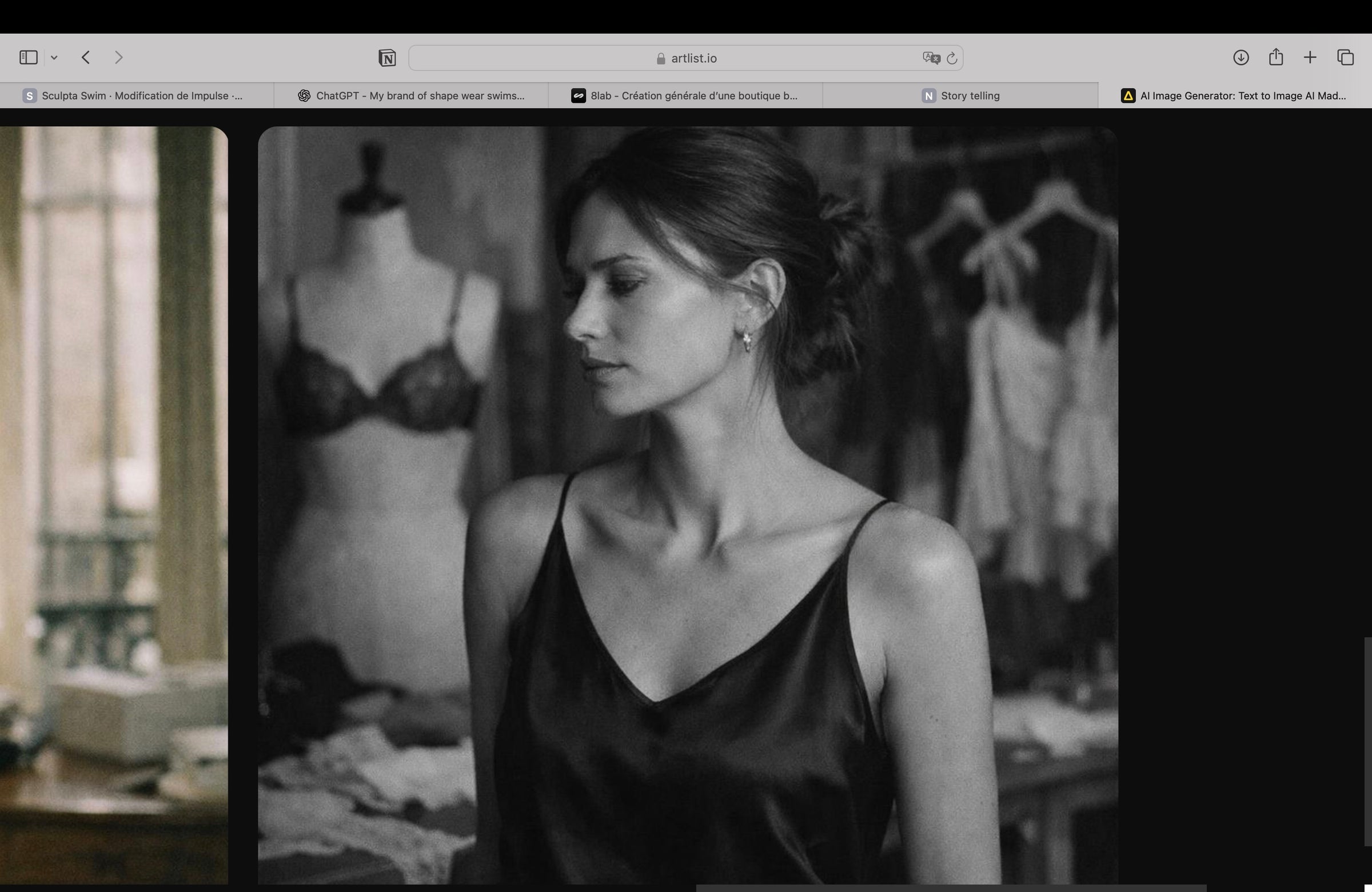
Task: Open the Notion web clipper extension
Action: pos(387,58)
